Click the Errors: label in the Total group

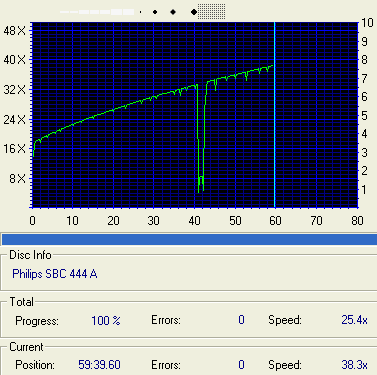(x=166, y=320)
